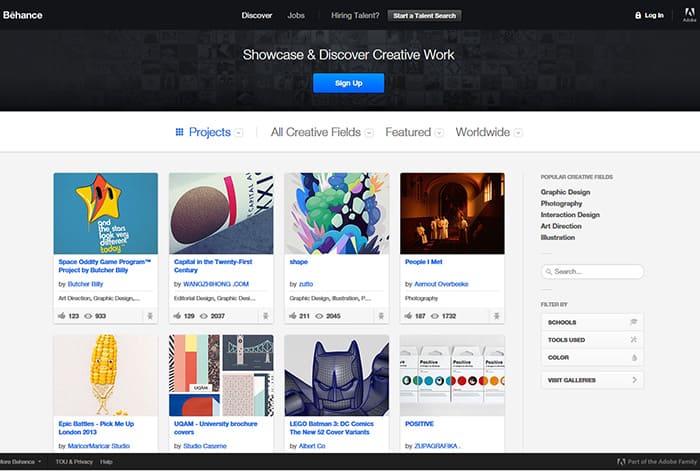The image size is (700, 471).
Task: Open MaricorMaricar Studio profile link
Action: tap(99, 446)
